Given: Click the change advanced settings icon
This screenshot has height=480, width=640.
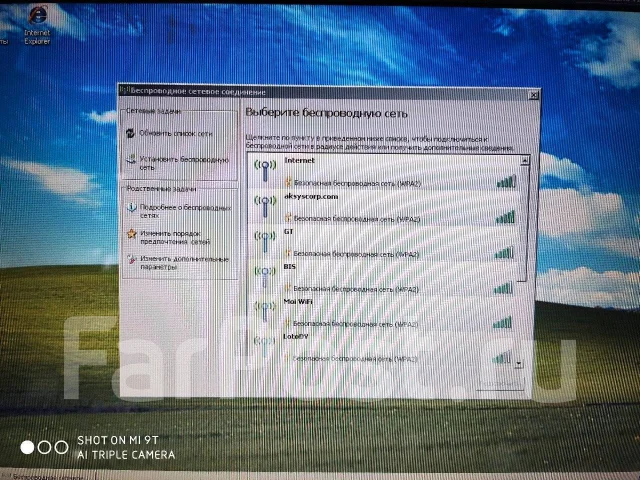Looking at the screenshot, I should click(x=131, y=259).
